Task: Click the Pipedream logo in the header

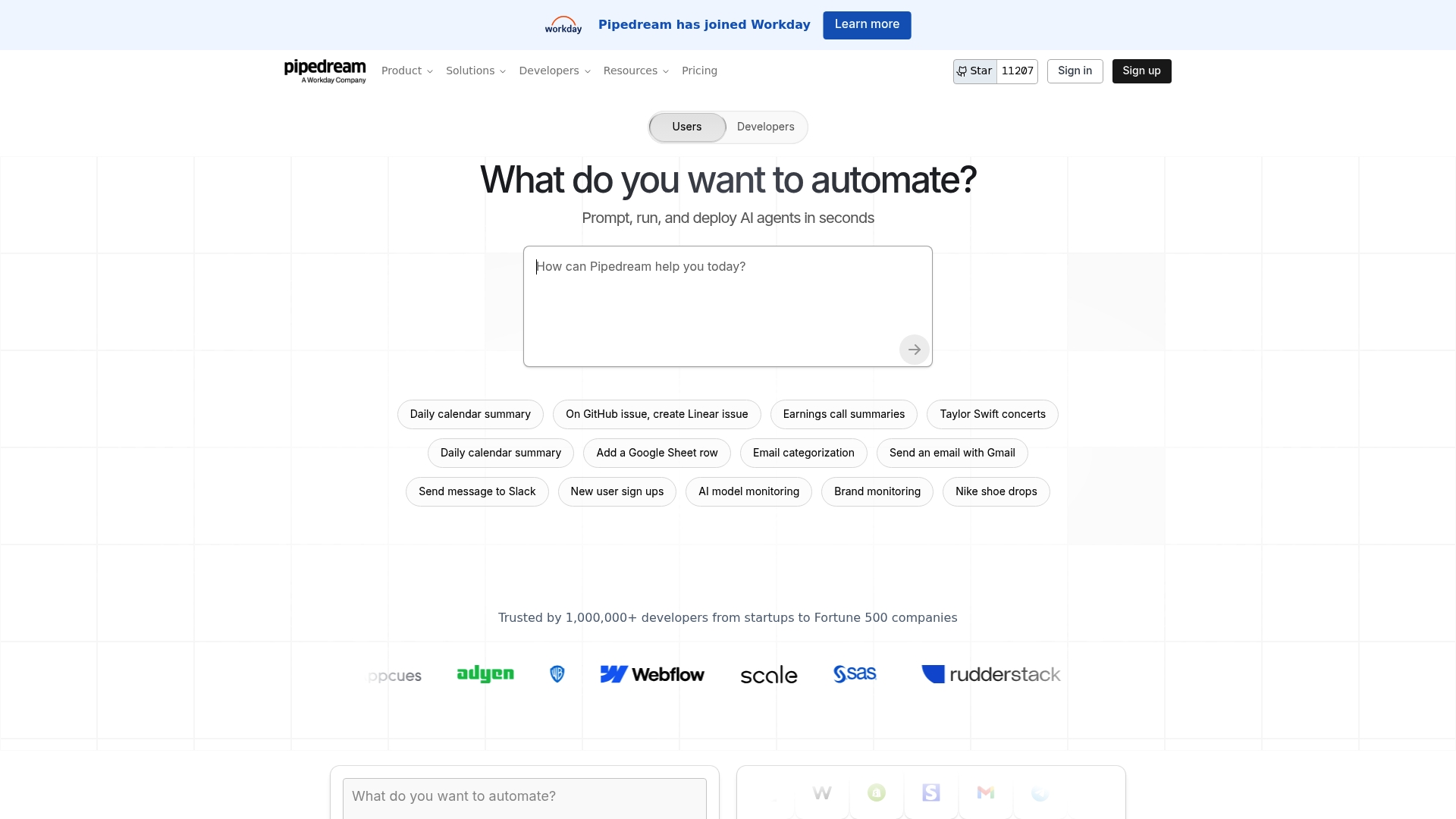Action: point(325,71)
